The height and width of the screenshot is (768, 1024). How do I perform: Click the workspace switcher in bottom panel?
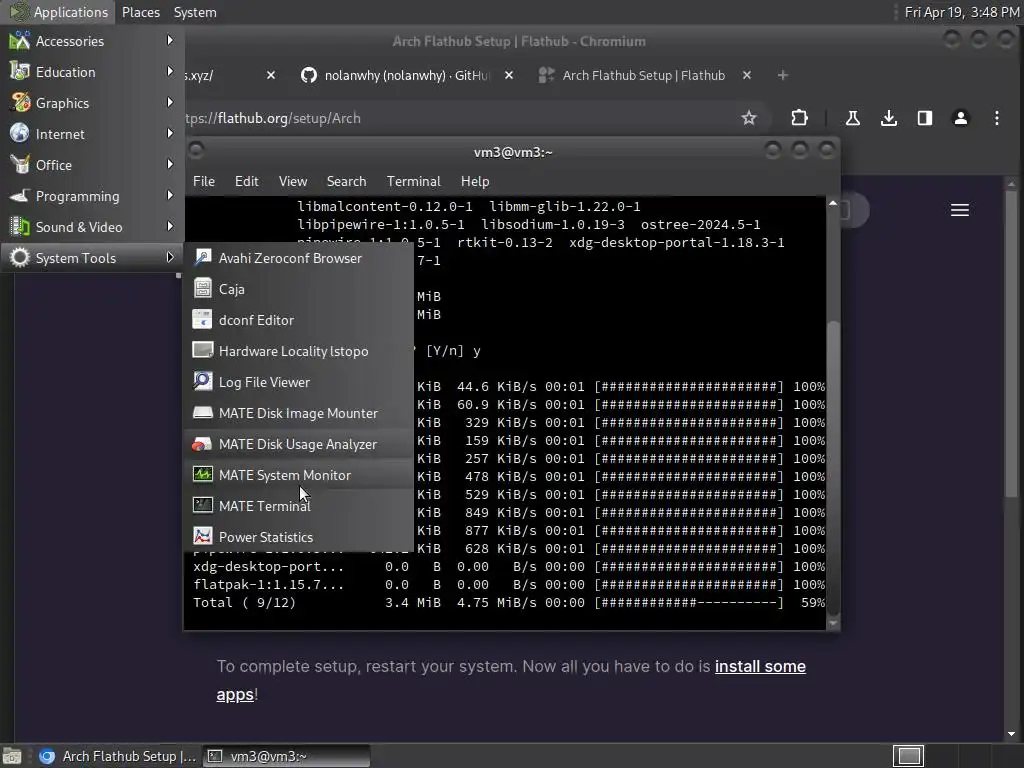click(x=908, y=756)
